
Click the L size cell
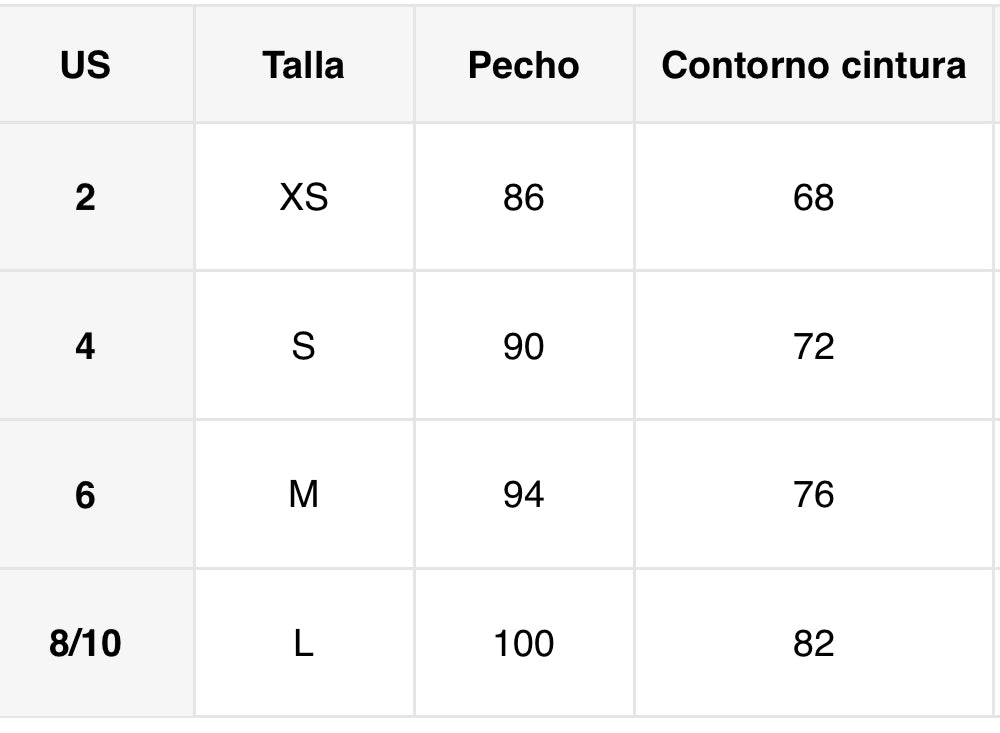(303, 643)
